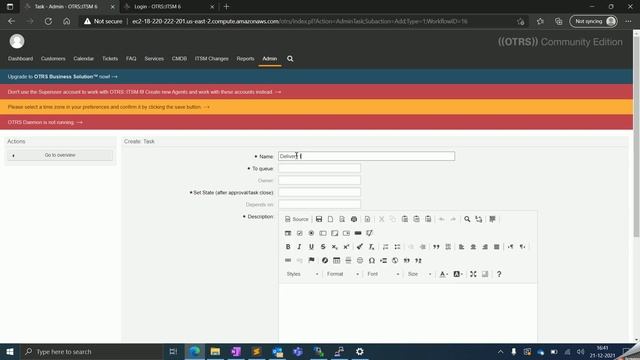
Task: Click the Paste clipboard icon in the editor toolbar
Action: [404, 219]
